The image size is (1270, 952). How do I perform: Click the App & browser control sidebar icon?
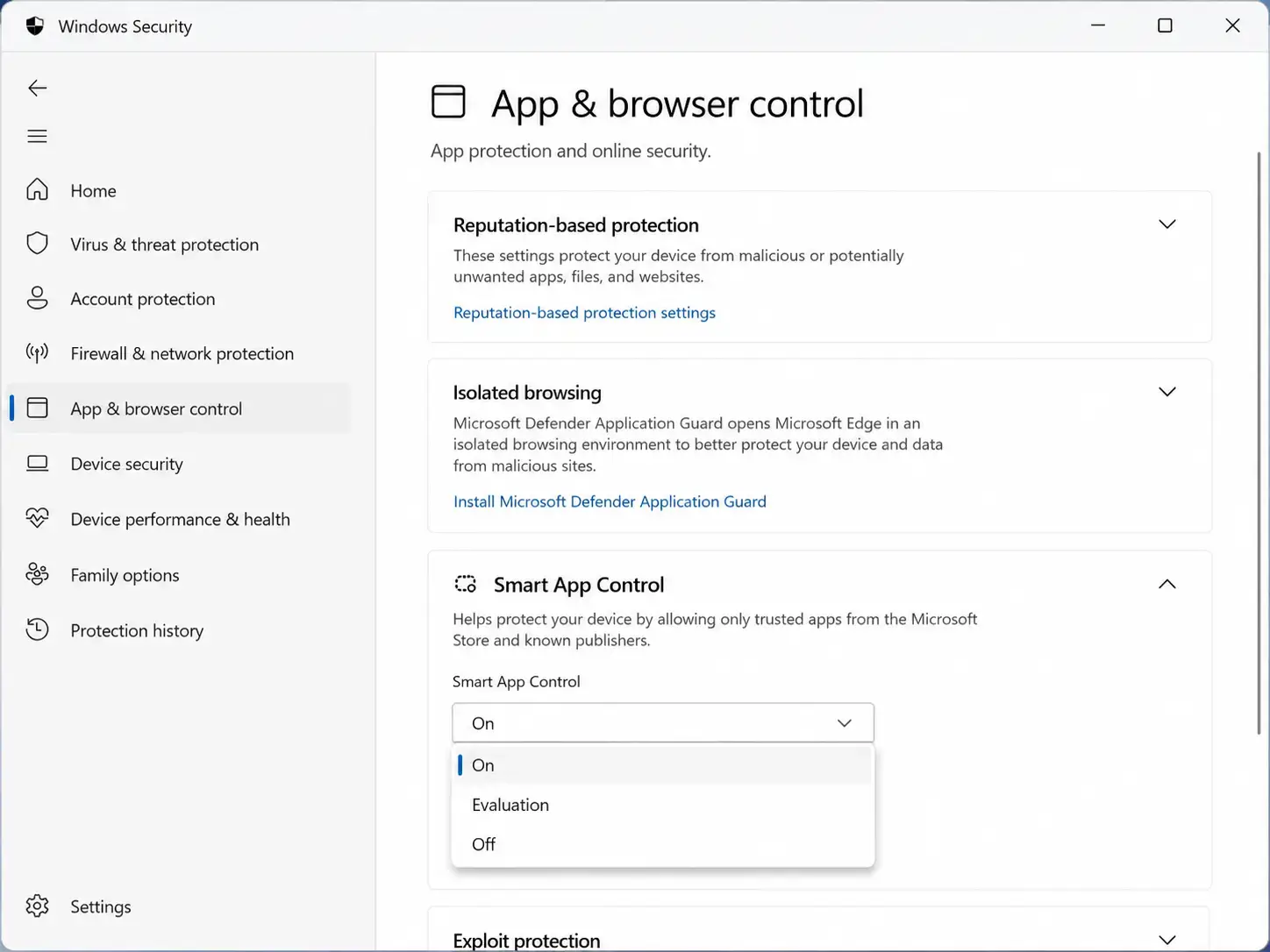point(37,408)
